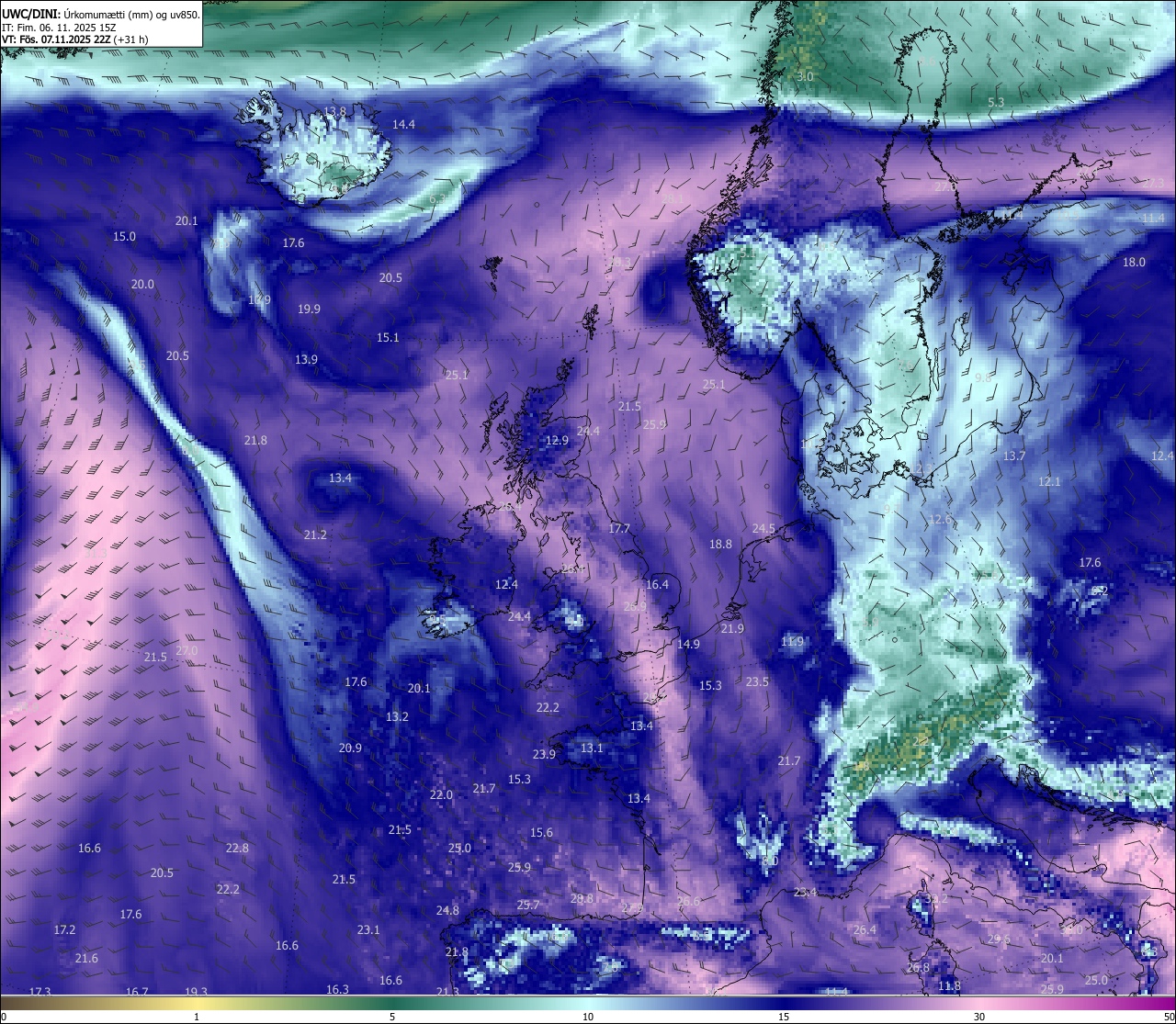The image size is (1176, 1024).
Task: Click the 15.1 value label
Action: 388,337
